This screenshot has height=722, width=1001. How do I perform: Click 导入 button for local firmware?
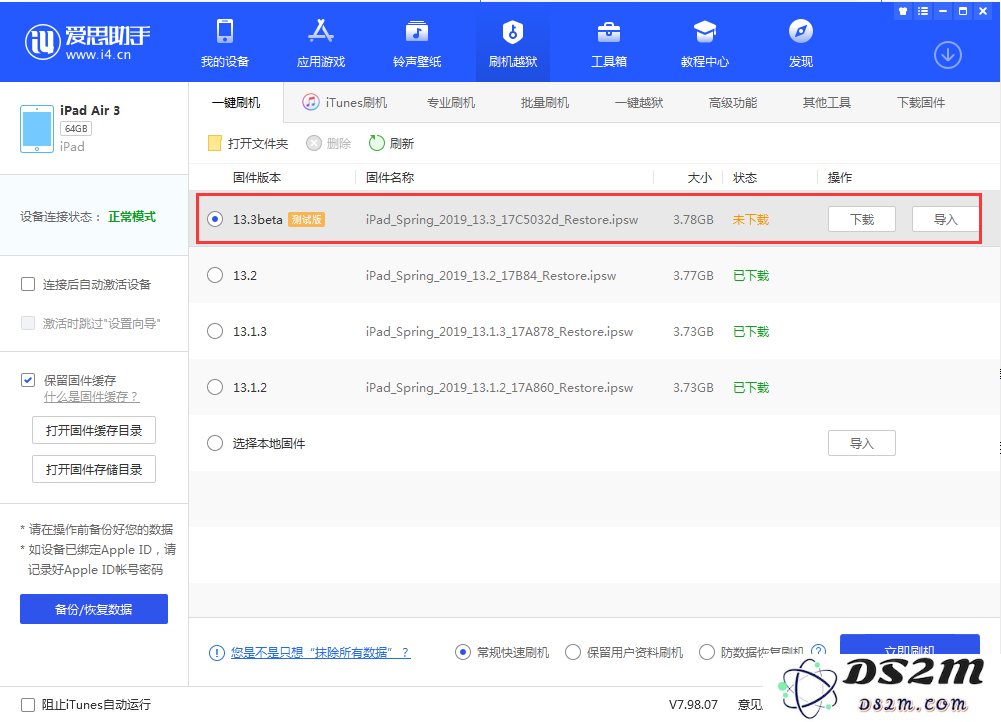pyautogui.click(x=862, y=443)
